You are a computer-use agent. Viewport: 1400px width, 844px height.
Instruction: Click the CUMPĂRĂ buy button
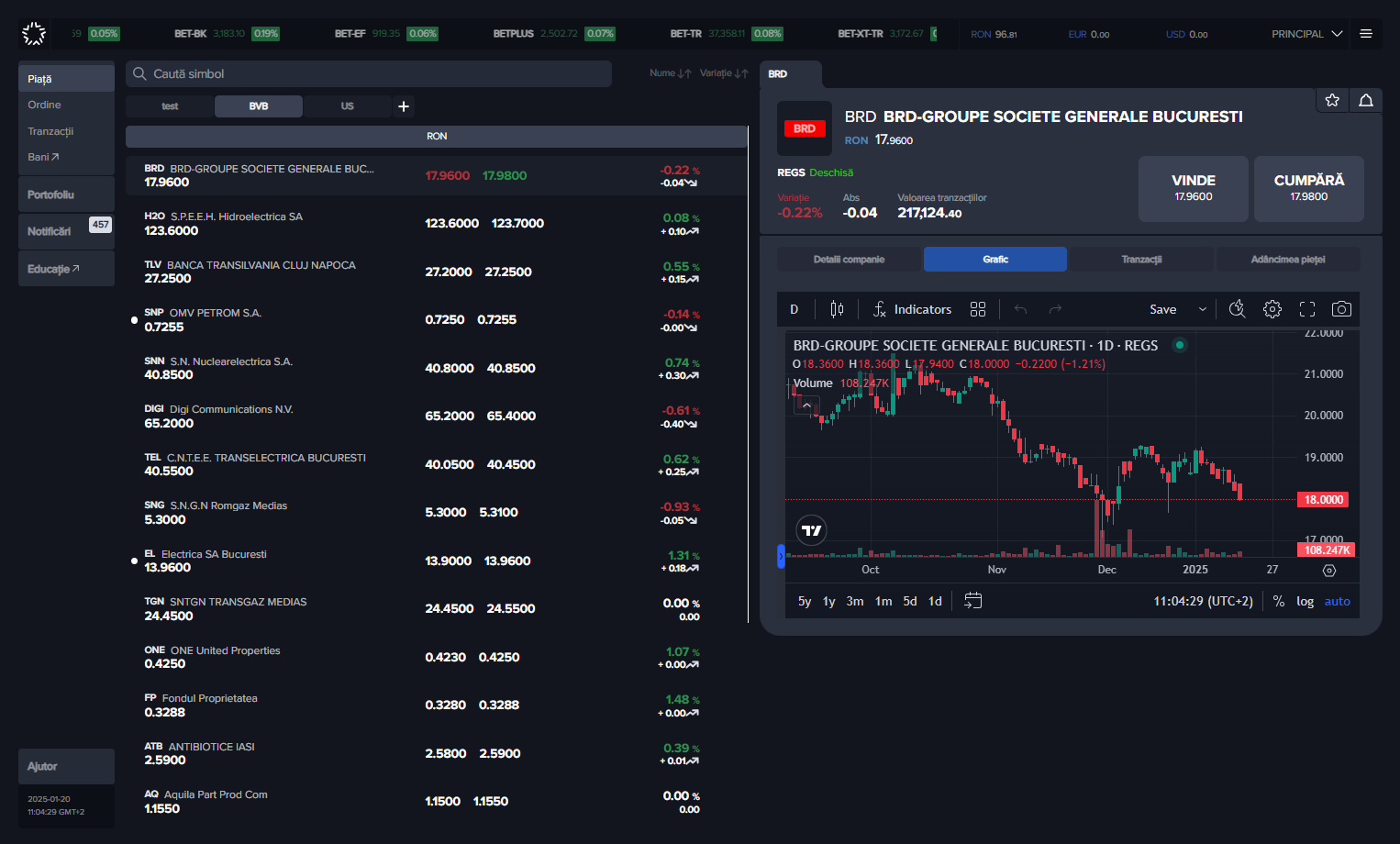pyautogui.click(x=1308, y=188)
